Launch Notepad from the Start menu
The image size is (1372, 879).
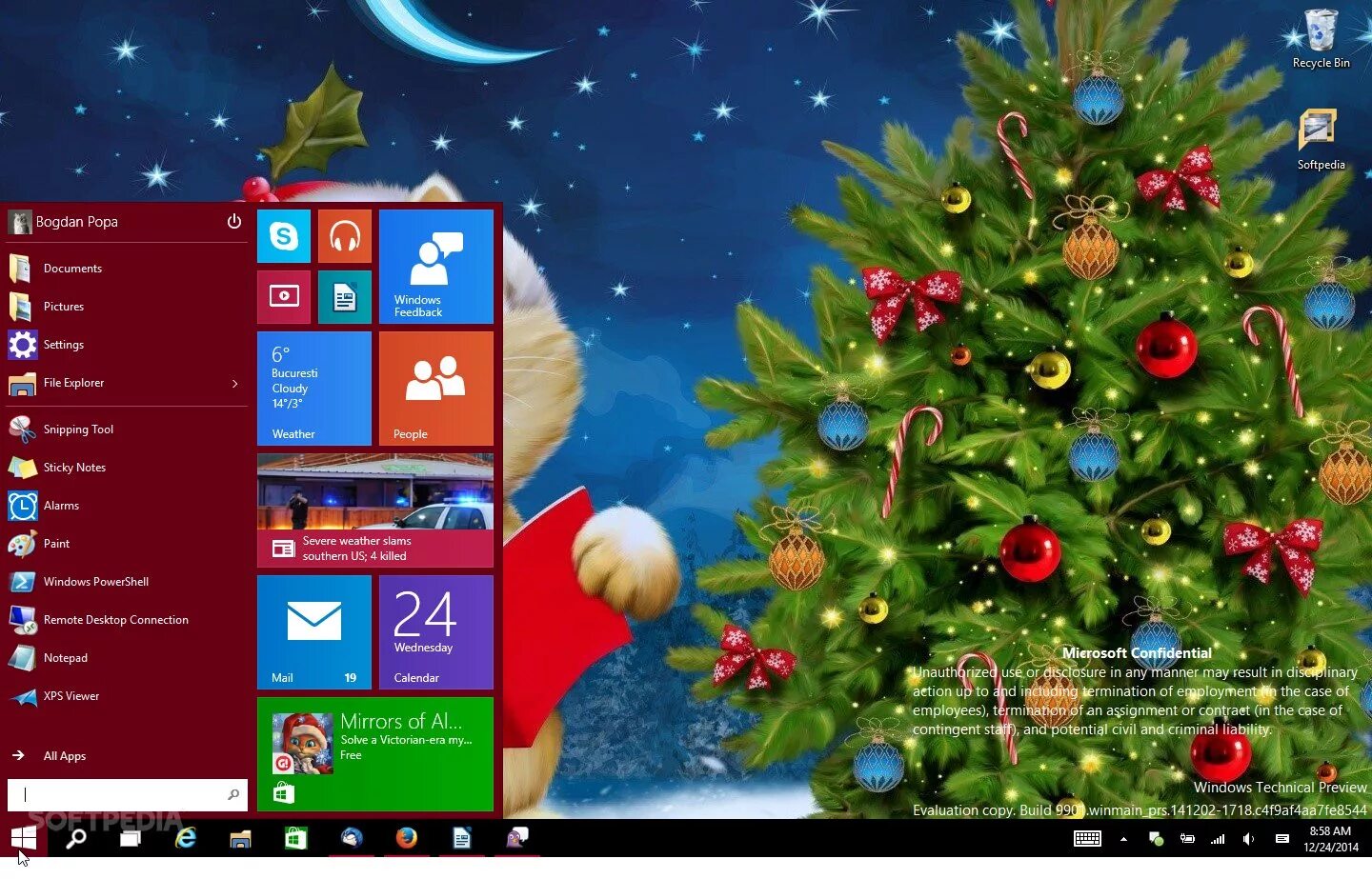(x=127, y=658)
